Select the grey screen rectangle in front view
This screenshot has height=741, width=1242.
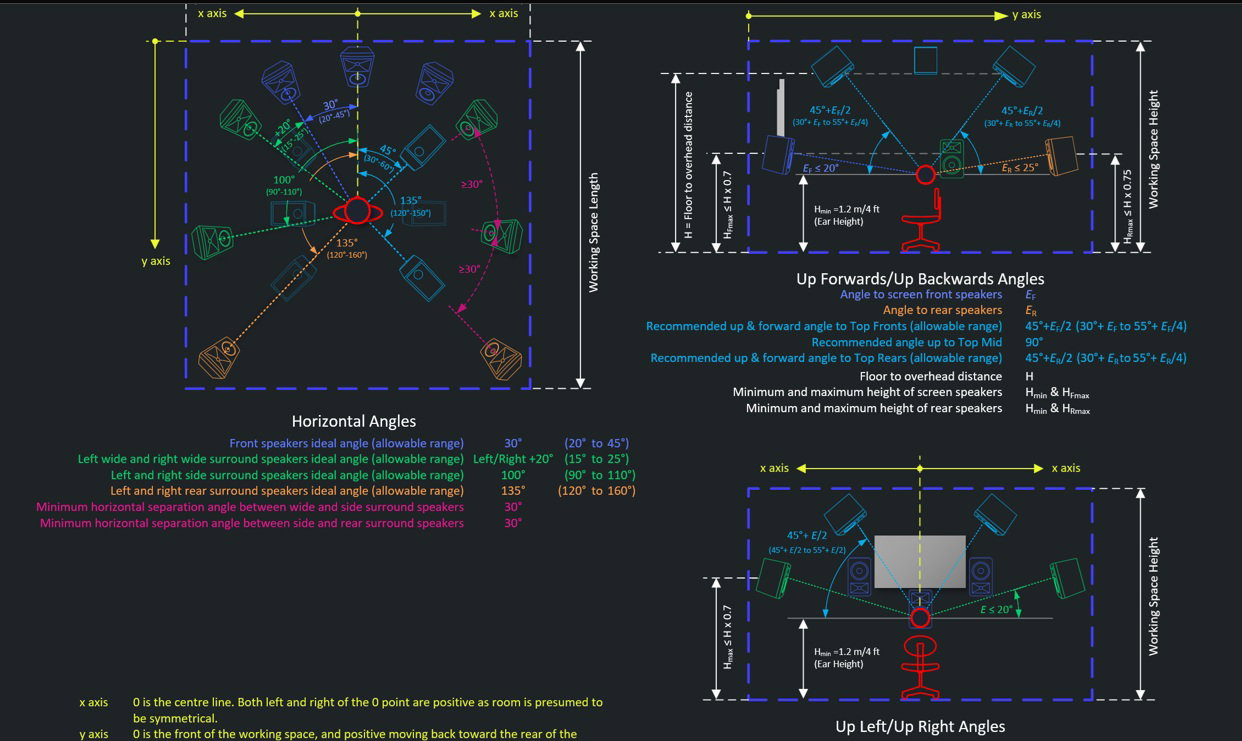920,561
